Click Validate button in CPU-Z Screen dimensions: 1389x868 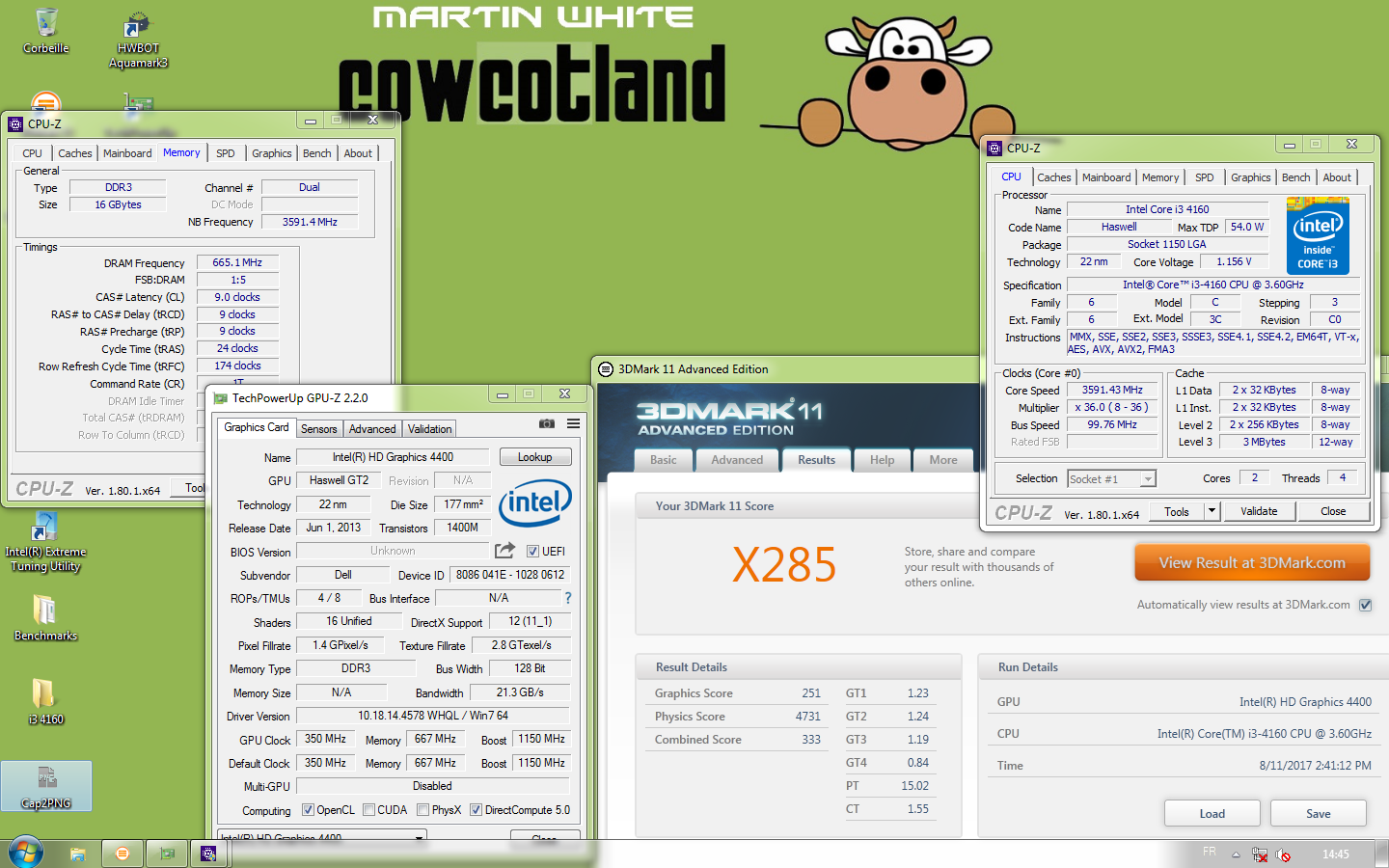coord(1259,511)
